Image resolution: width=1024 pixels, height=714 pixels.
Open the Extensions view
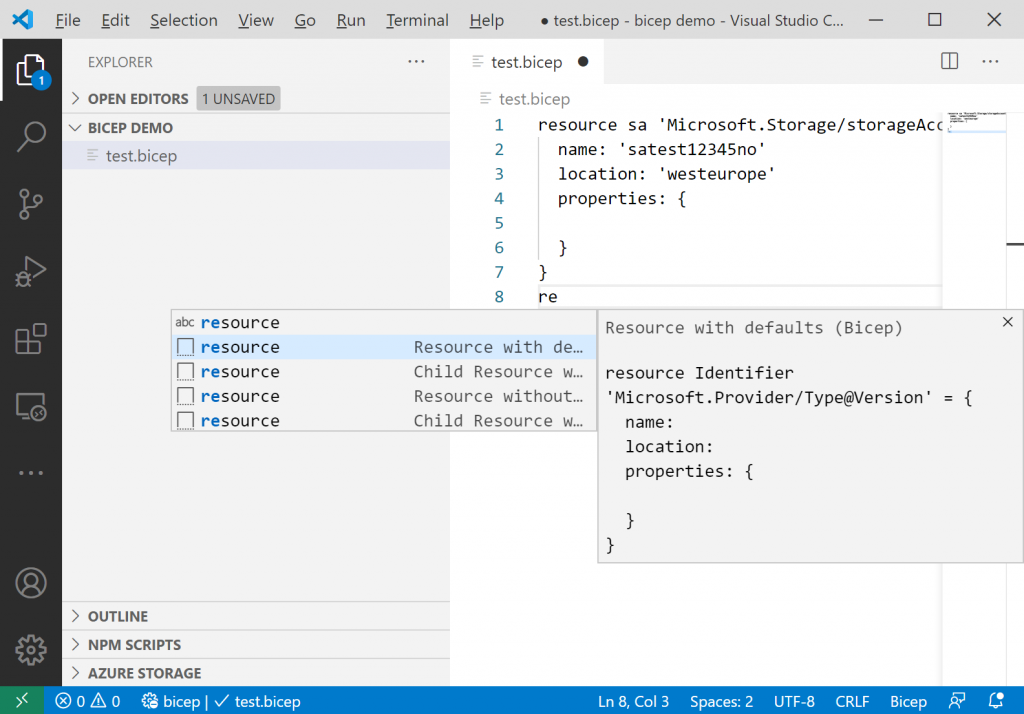[x=31, y=339]
